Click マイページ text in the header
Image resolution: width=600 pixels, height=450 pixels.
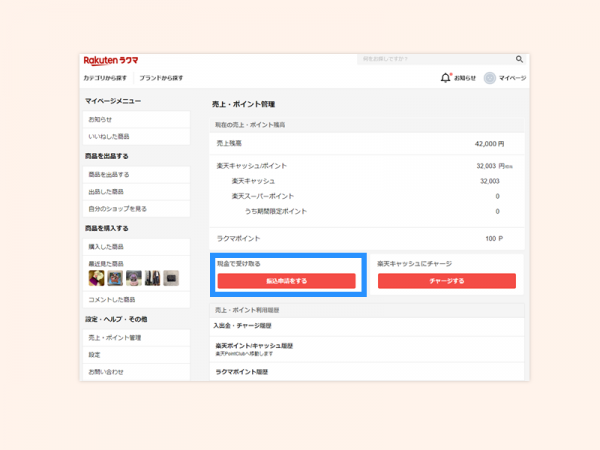click(512, 78)
